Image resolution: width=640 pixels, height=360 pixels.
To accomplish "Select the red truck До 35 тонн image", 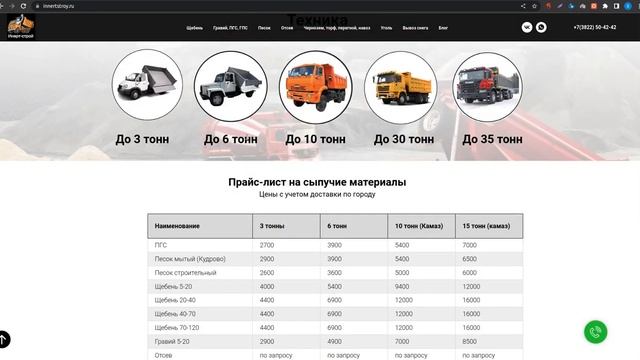I will [x=487, y=87].
